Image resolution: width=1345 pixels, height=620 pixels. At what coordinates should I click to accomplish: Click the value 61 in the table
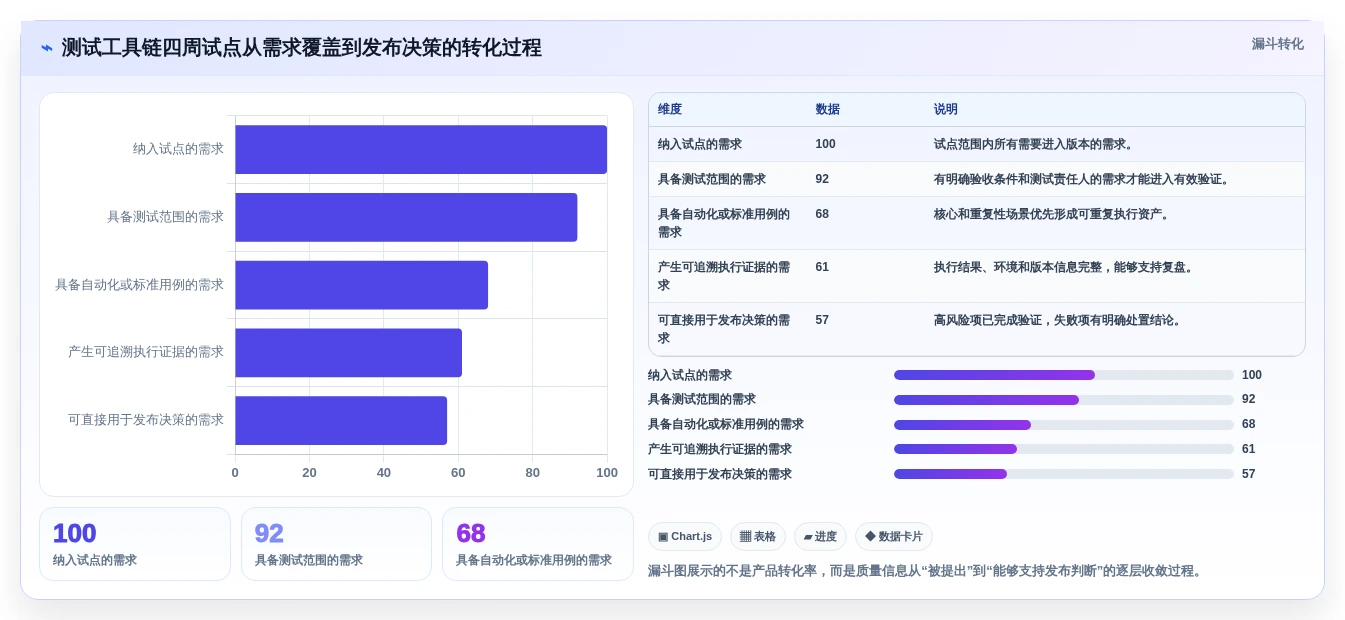[822, 267]
